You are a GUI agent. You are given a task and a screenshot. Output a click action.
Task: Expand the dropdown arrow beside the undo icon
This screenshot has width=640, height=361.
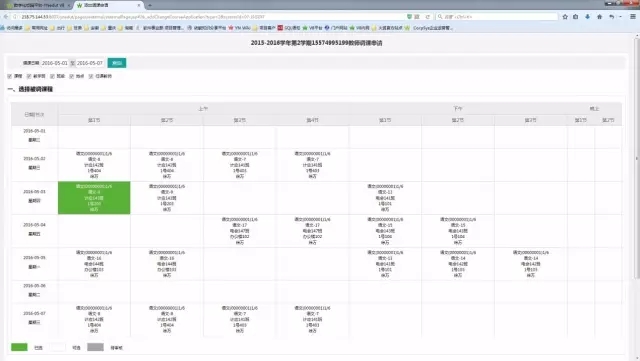tap(620, 17)
